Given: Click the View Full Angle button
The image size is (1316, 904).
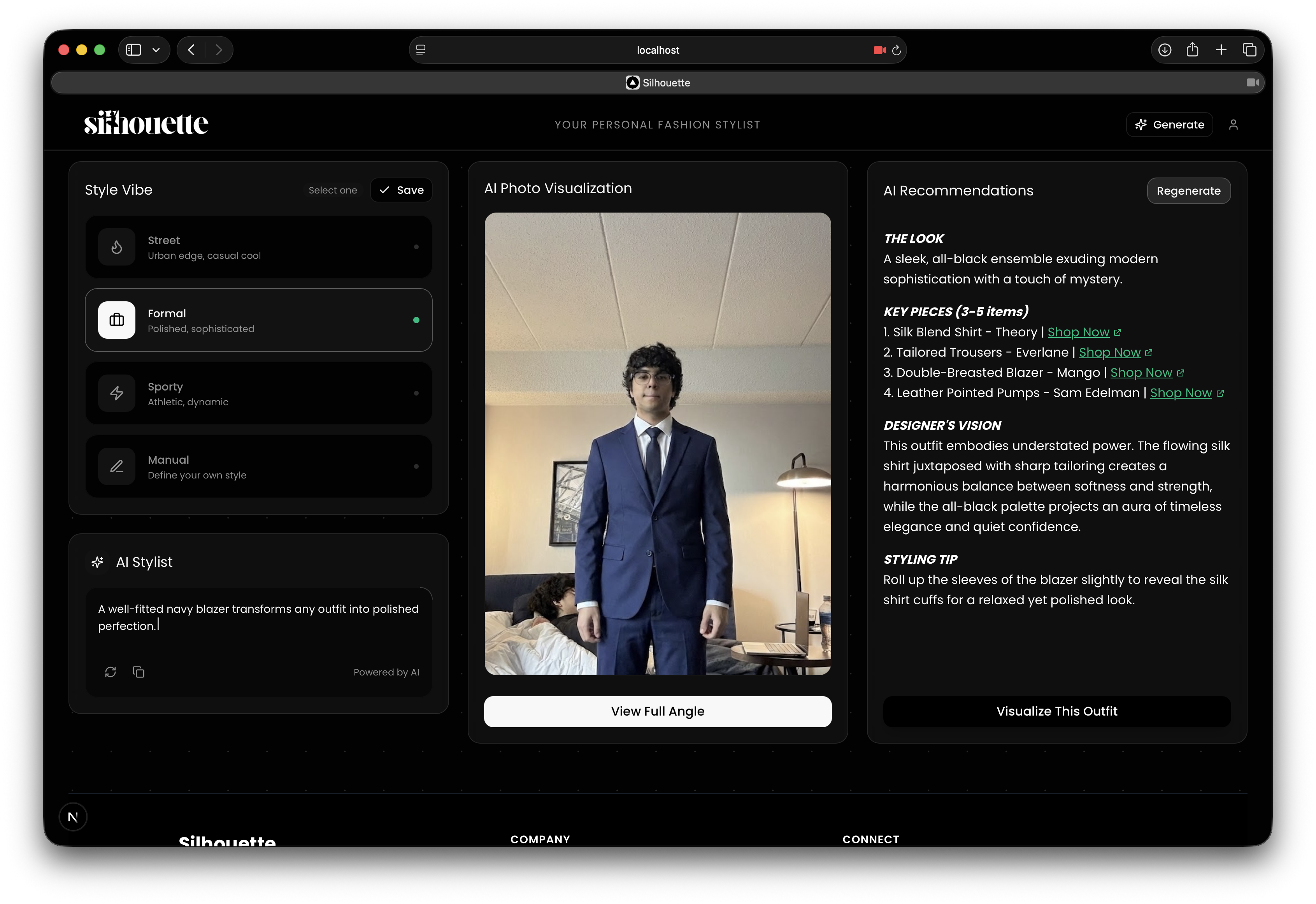Looking at the screenshot, I should point(658,711).
